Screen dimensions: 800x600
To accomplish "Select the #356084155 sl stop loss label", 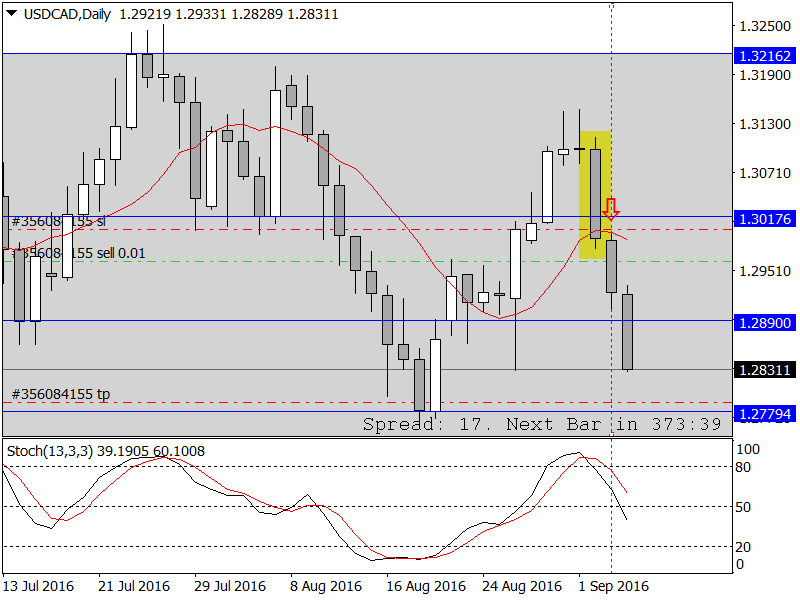I will coord(58,221).
